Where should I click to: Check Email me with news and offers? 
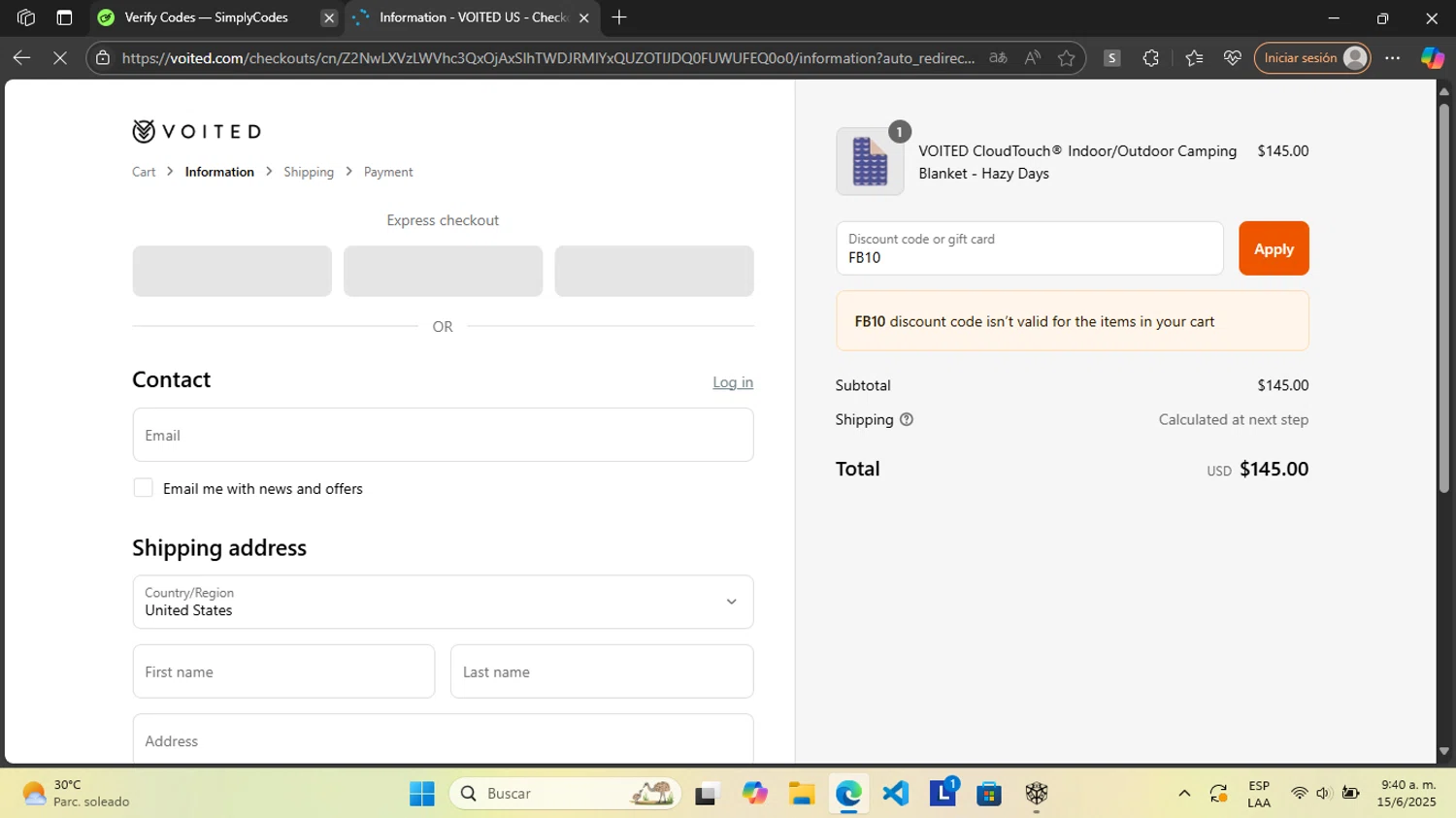[143, 488]
